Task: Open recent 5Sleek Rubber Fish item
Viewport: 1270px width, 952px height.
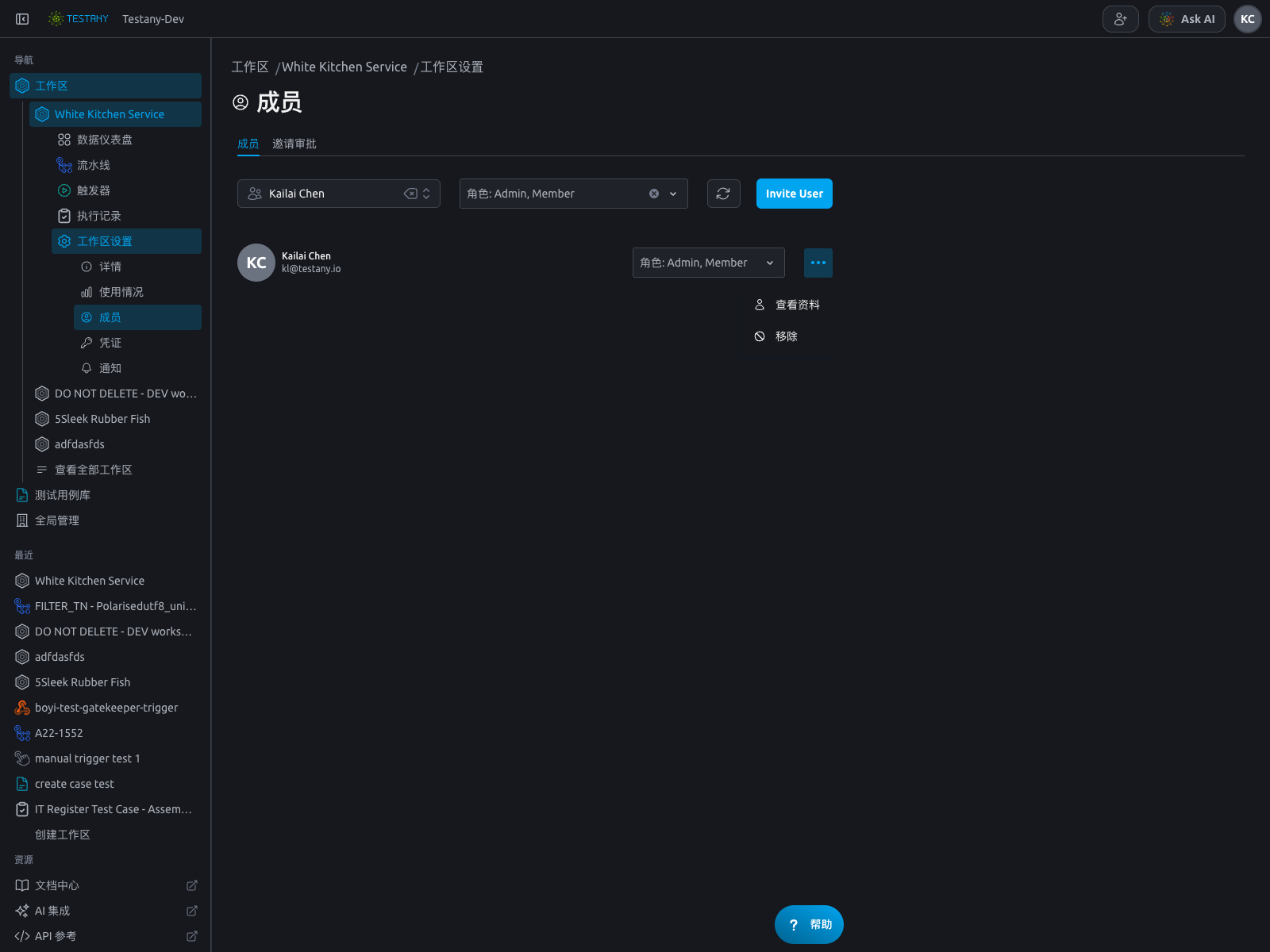Action: coord(106,682)
